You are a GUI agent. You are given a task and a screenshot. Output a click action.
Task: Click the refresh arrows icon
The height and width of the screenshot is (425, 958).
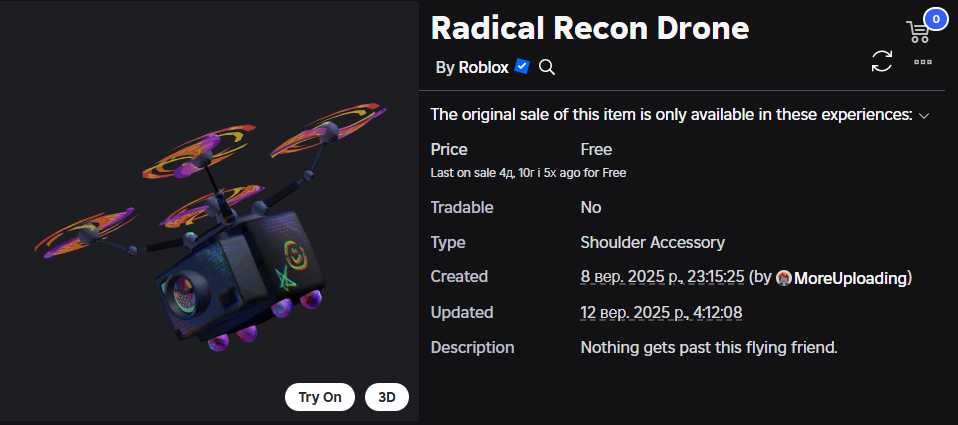click(882, 62)
